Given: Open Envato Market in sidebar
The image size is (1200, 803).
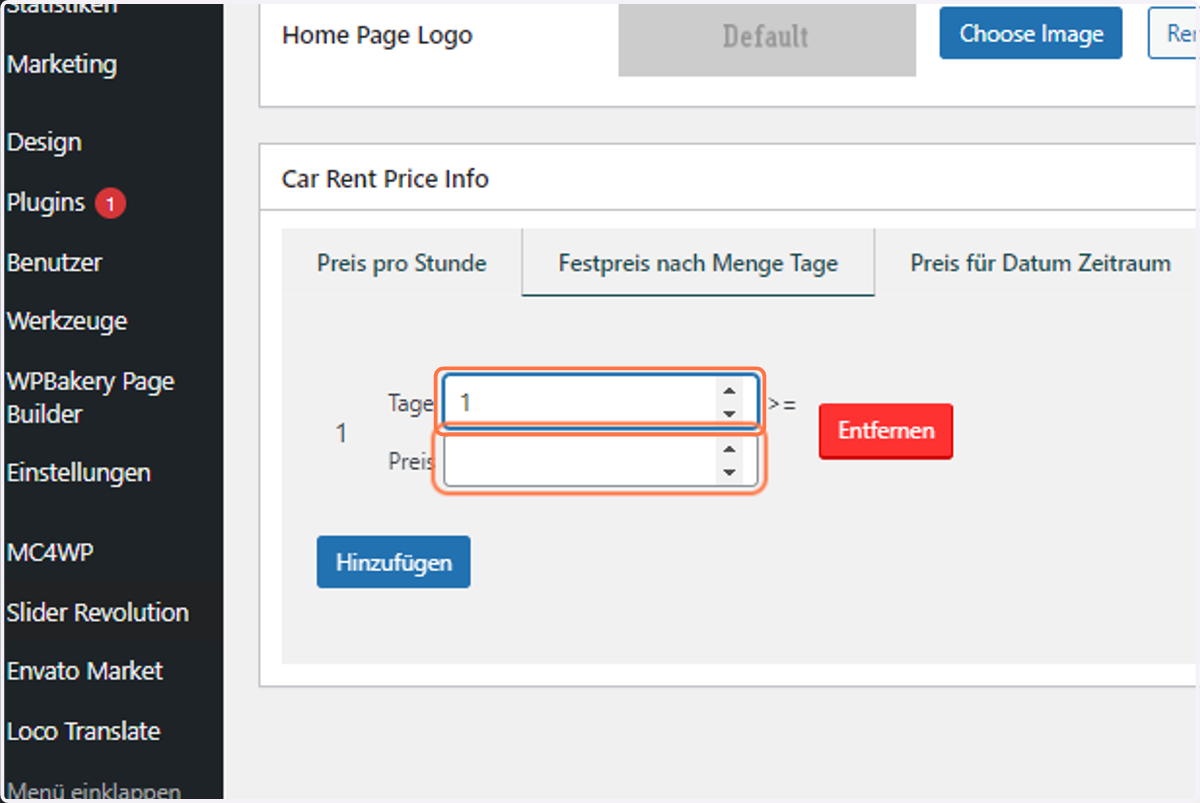Looking at the screenshot, I should pyautogui.click(x=85, y=670).
